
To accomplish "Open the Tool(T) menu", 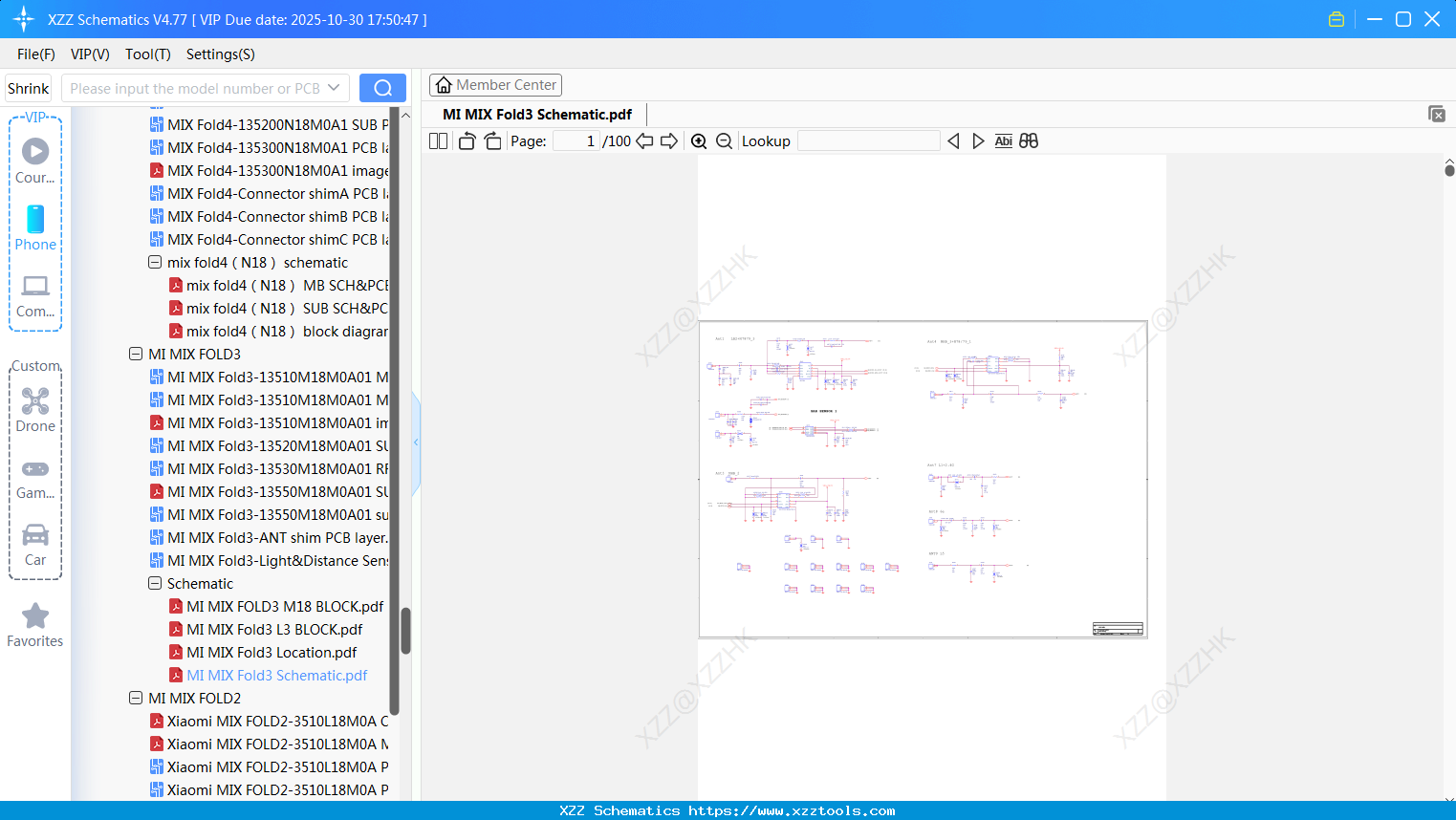I will tap(148, 54).
